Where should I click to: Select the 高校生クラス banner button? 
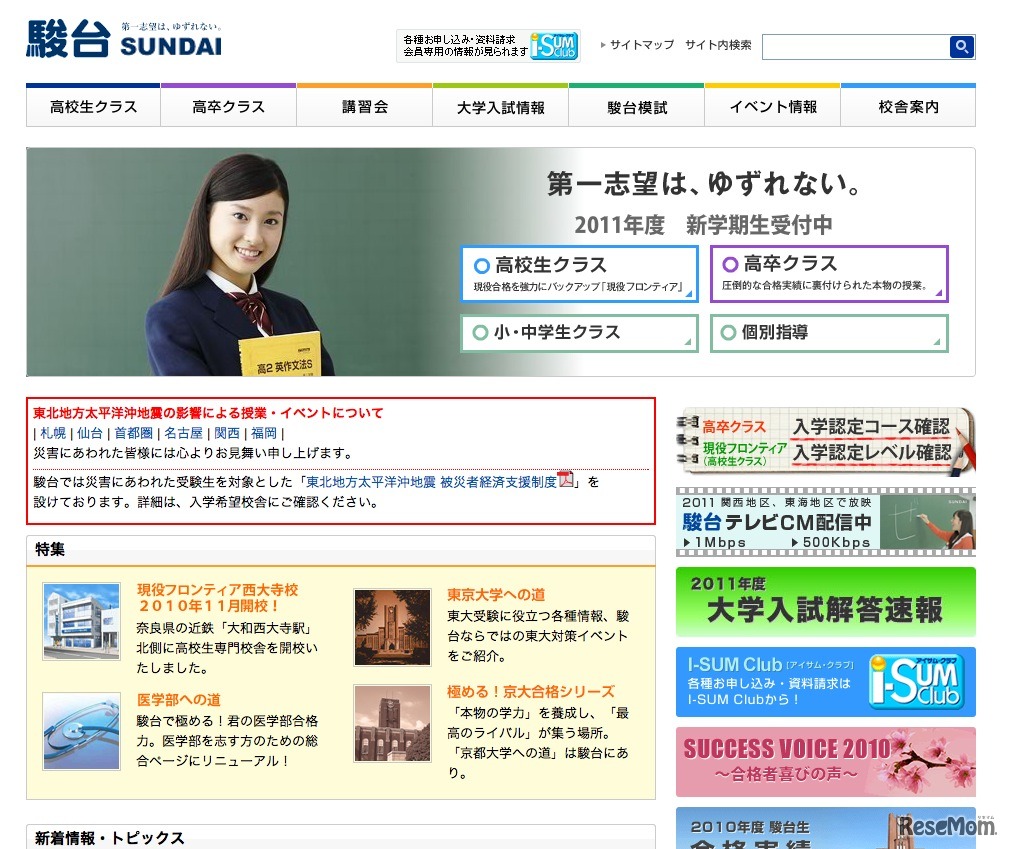579,274
